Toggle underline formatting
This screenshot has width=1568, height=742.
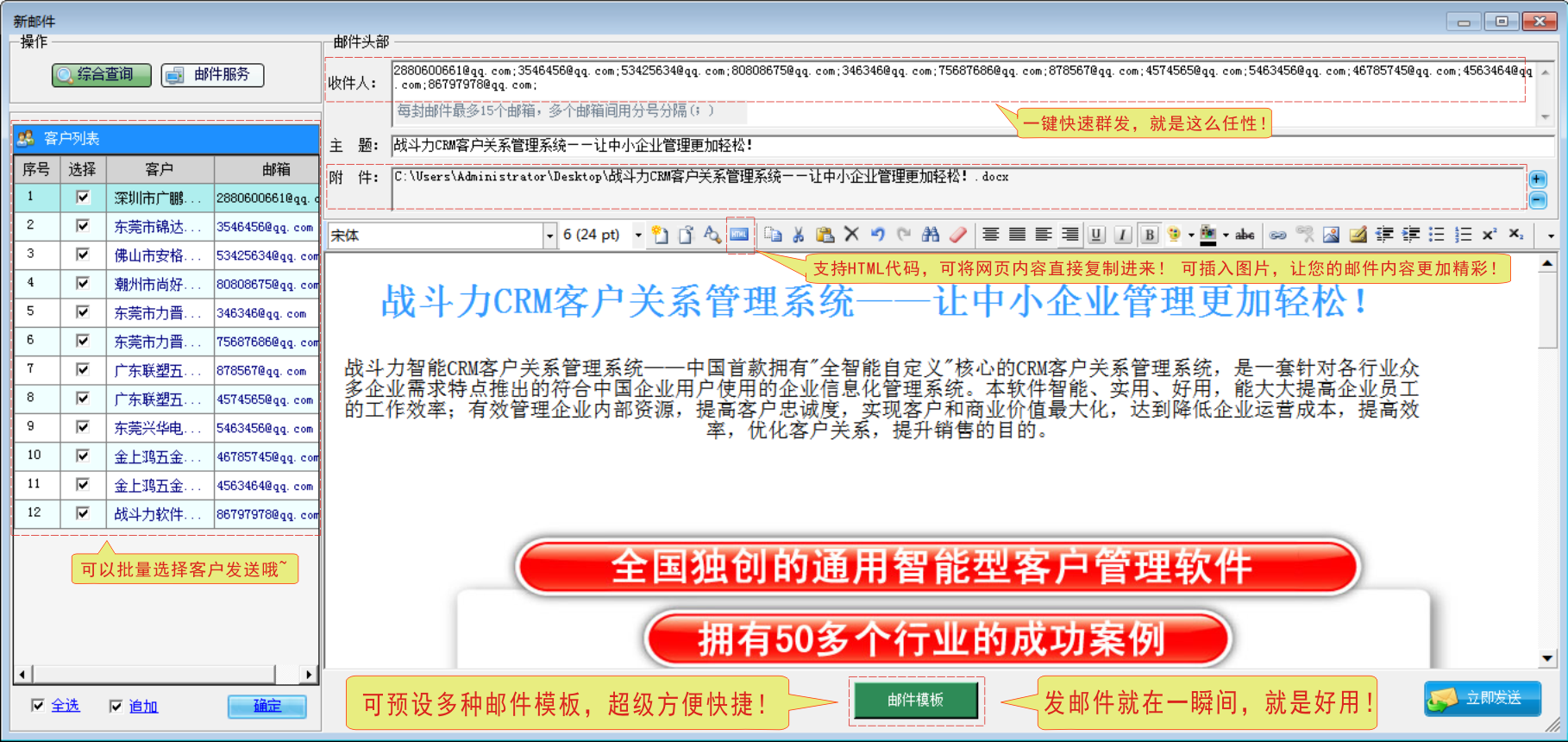coord(1096,235)
